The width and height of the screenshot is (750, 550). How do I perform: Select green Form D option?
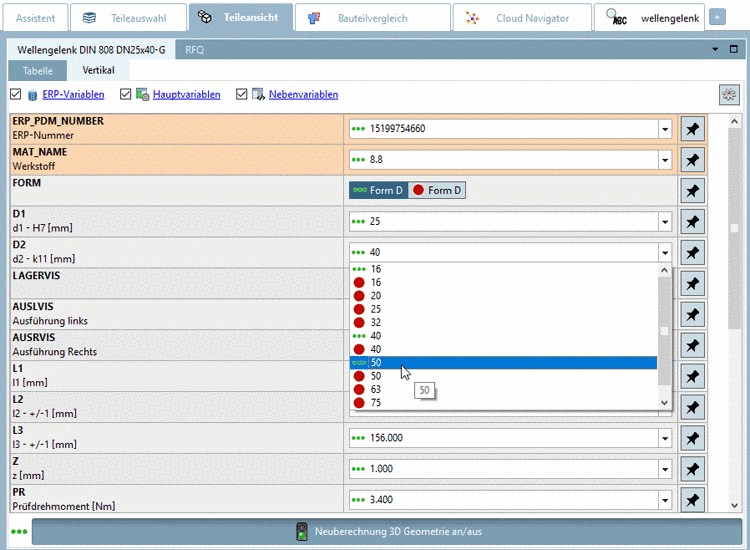378,190
